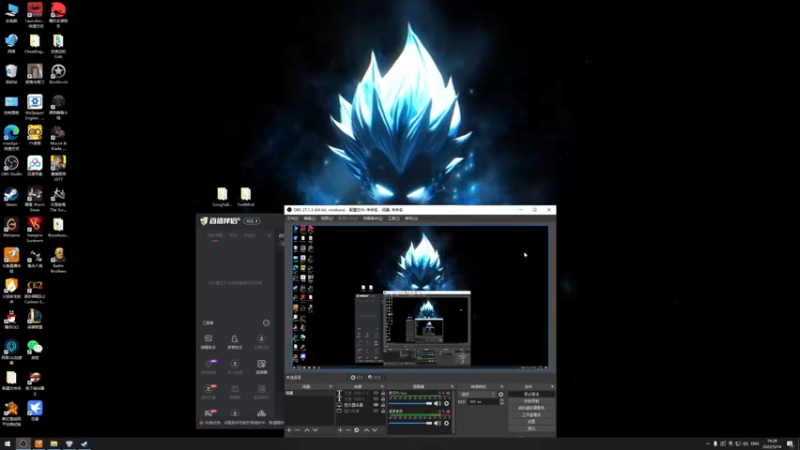
Task: Open the Help menu in OBS
Action: click(411, 218)
